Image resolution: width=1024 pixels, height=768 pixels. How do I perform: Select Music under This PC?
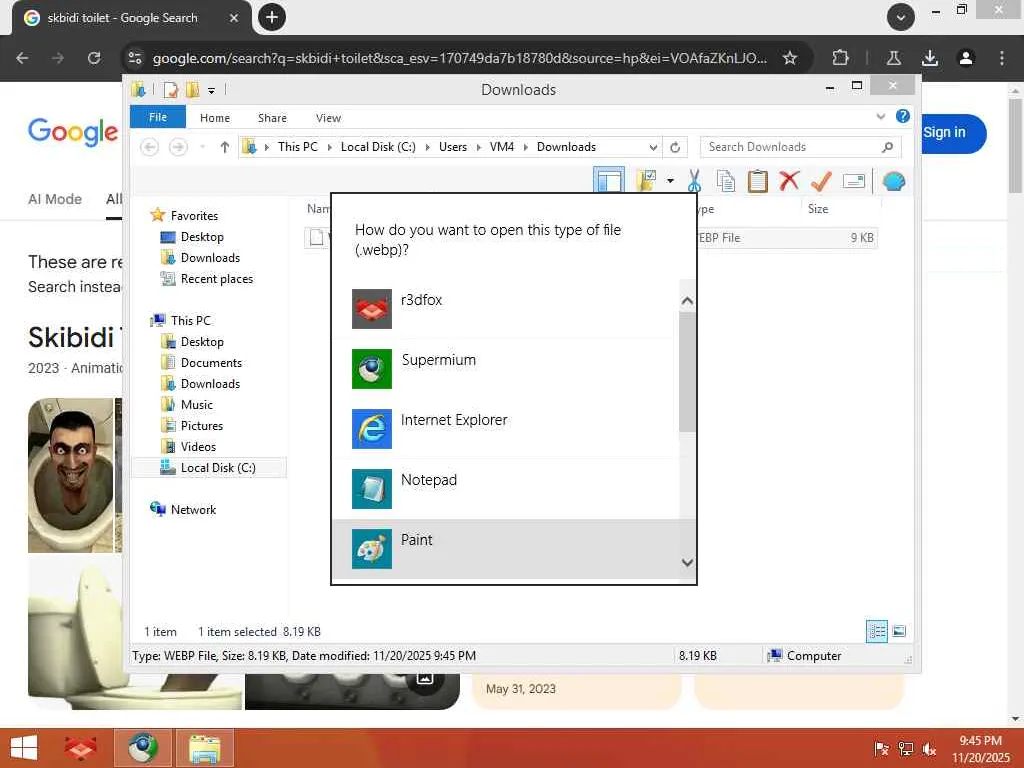point(197,404)
